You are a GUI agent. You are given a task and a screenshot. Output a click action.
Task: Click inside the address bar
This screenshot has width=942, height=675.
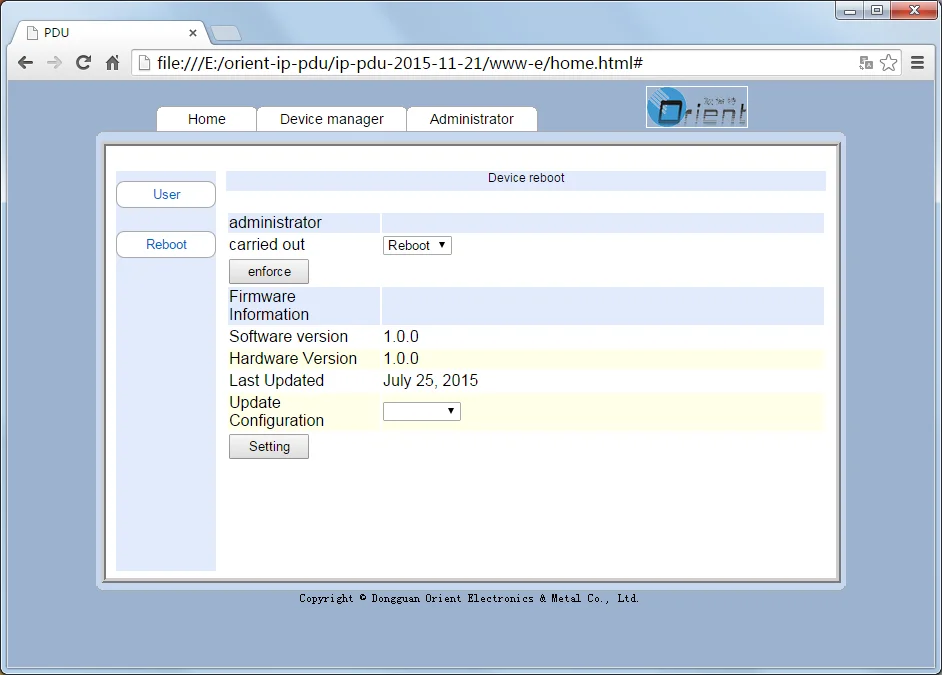[400, 62]
